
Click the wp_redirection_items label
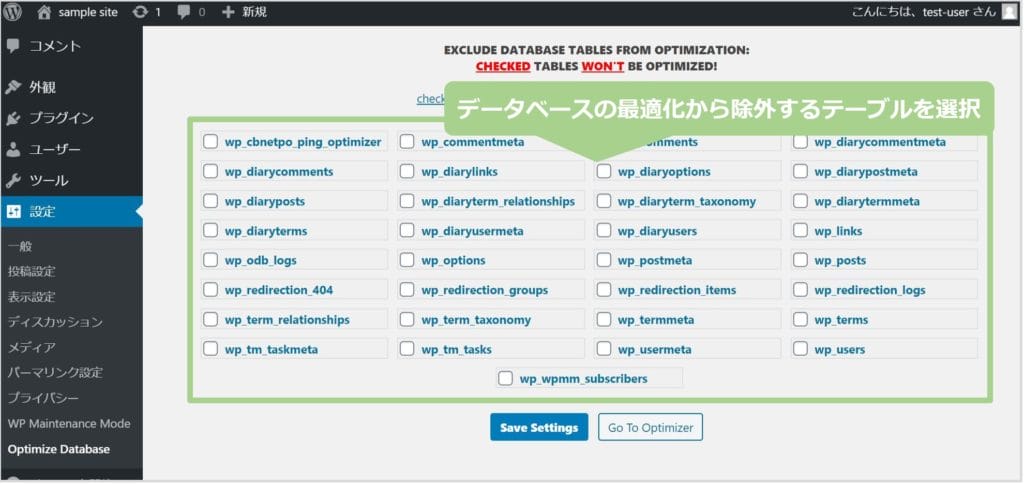tap(677, 290)
